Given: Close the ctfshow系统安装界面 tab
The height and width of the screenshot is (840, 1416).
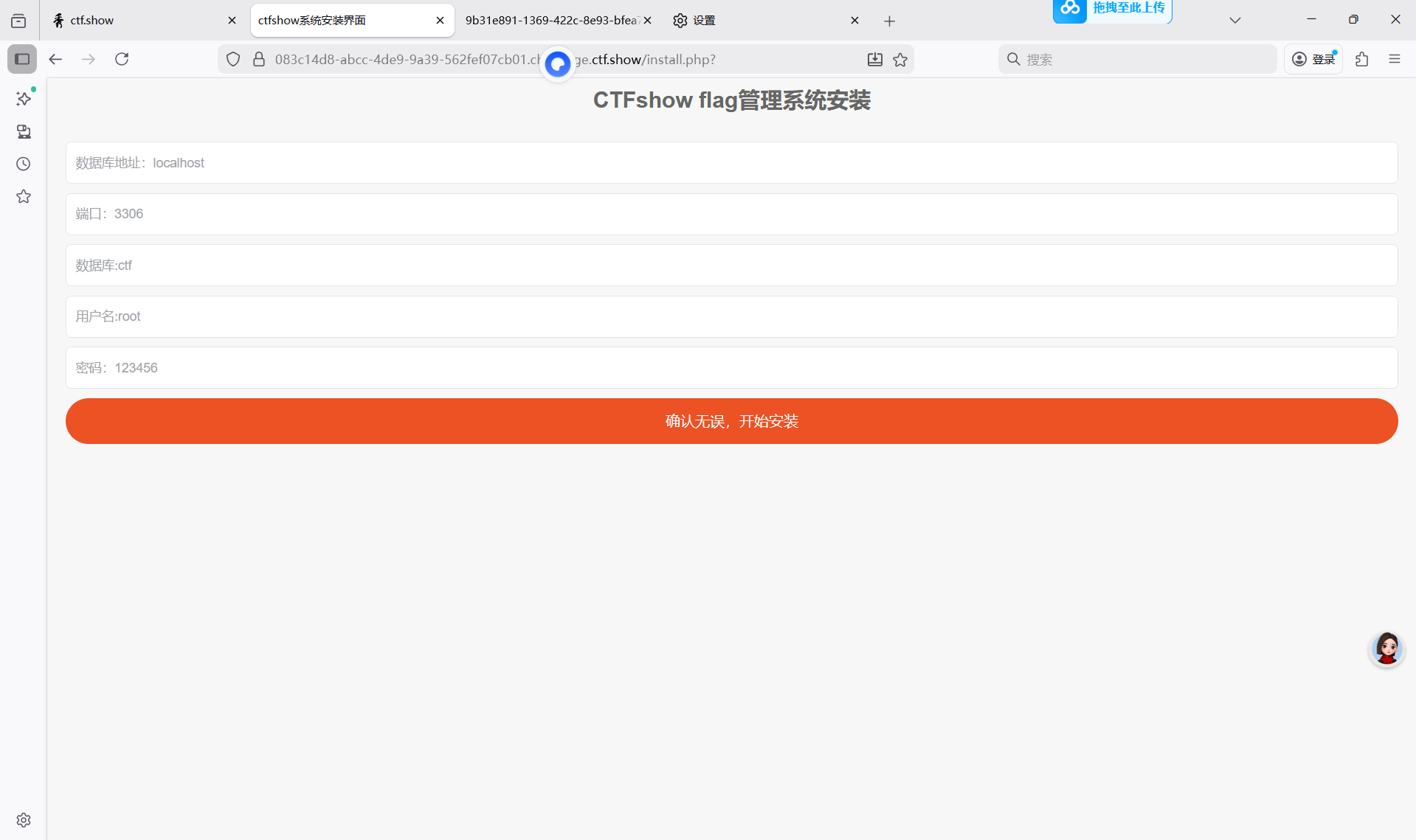Looking at the screenshot, I should [x=440, y=21].
